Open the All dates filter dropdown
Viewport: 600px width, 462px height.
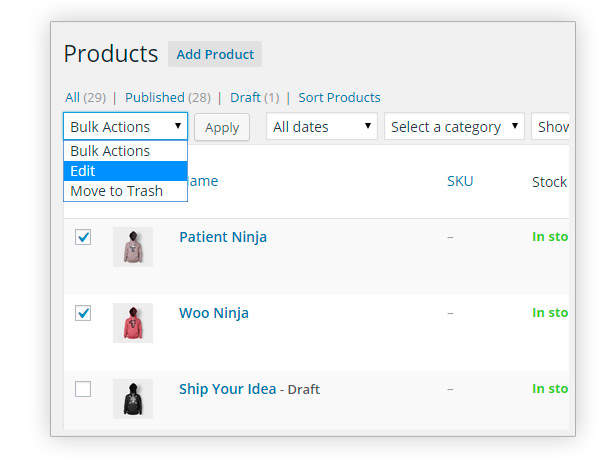322,127
